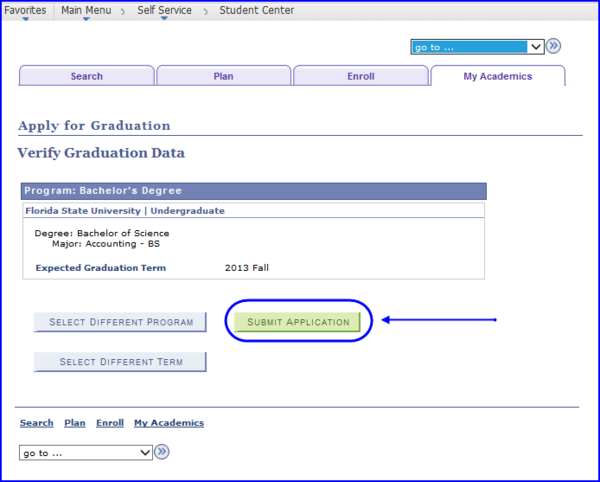Open the top 'go to ...' dropdown
This screenshot has width=600, height=482.
(x=477, y=47)
